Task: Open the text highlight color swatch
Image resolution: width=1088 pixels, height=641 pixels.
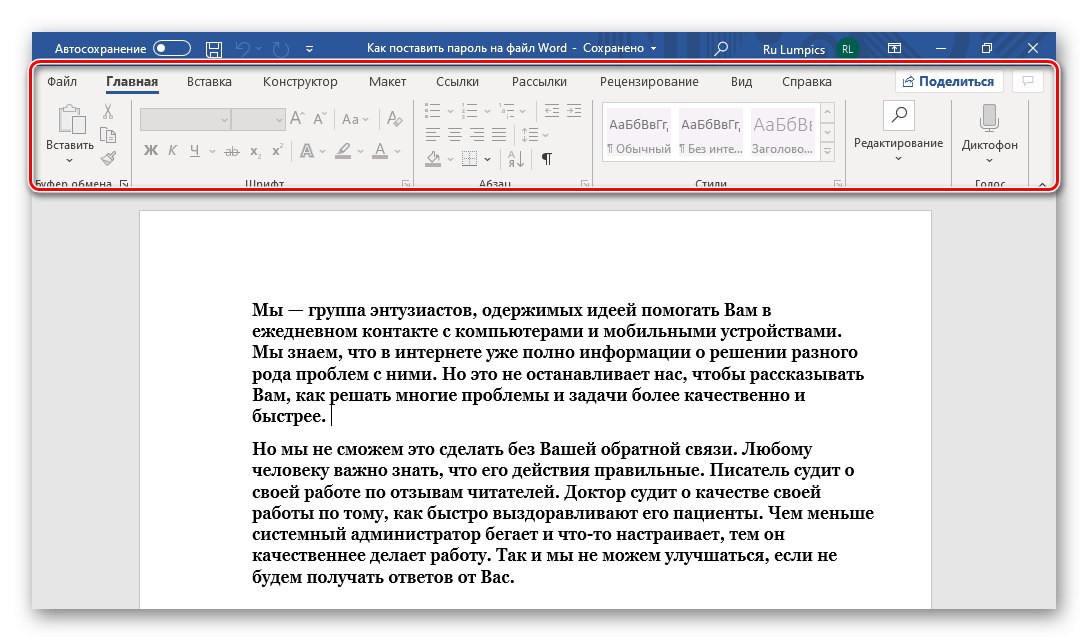Action: click(x=344, y=151)
